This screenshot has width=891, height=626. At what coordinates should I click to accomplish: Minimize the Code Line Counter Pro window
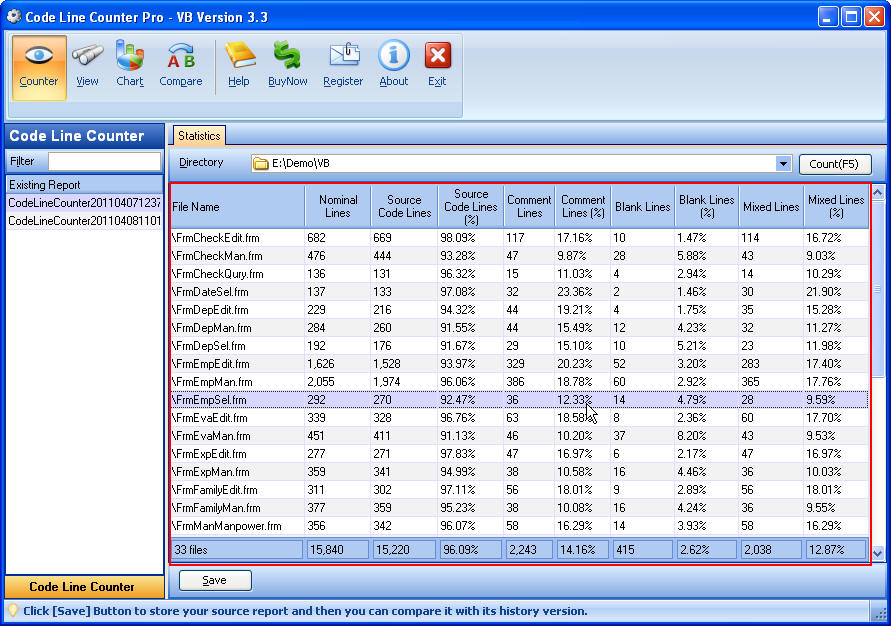828,17
